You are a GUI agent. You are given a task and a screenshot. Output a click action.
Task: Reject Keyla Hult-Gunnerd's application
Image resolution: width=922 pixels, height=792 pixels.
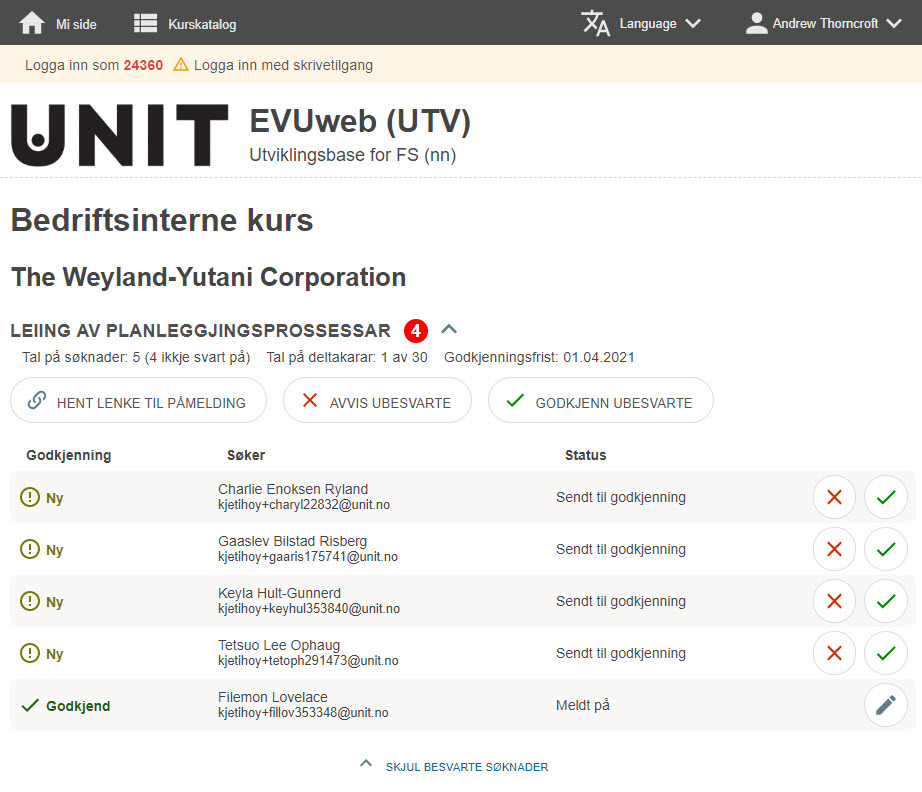click(x=834, y=601)
